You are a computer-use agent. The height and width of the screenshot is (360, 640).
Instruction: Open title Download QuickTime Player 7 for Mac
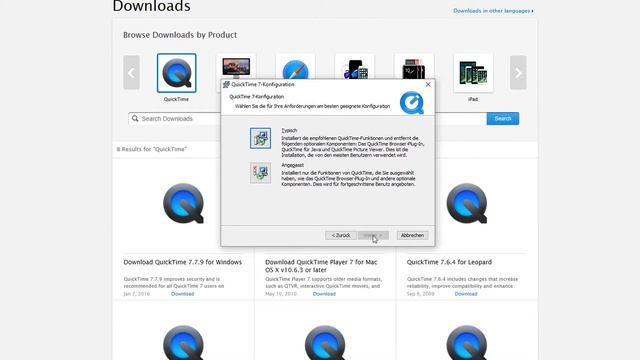point(321,266)
